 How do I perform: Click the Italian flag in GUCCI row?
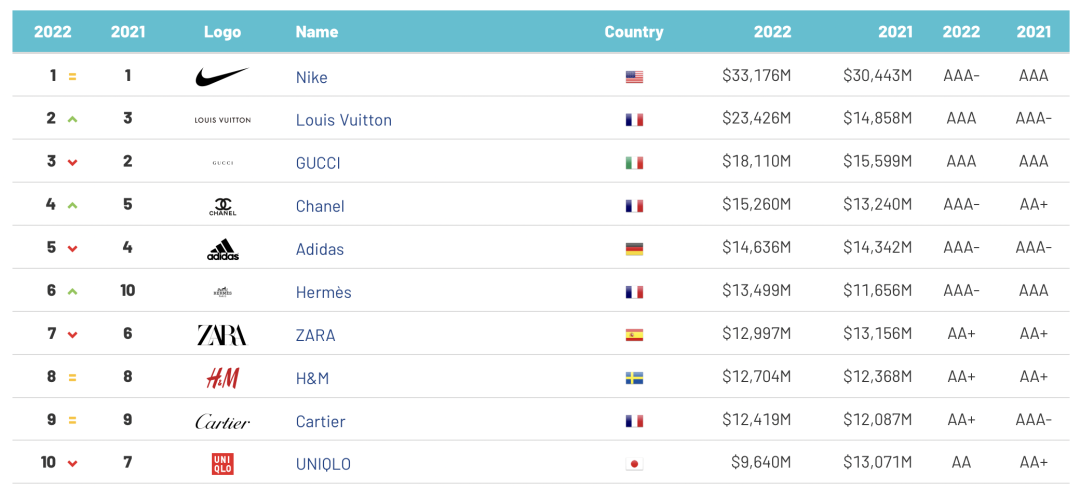tap(634, 163)
